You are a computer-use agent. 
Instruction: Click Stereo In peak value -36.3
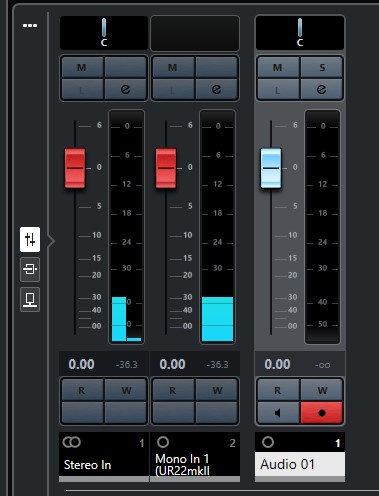coord(126,365)
